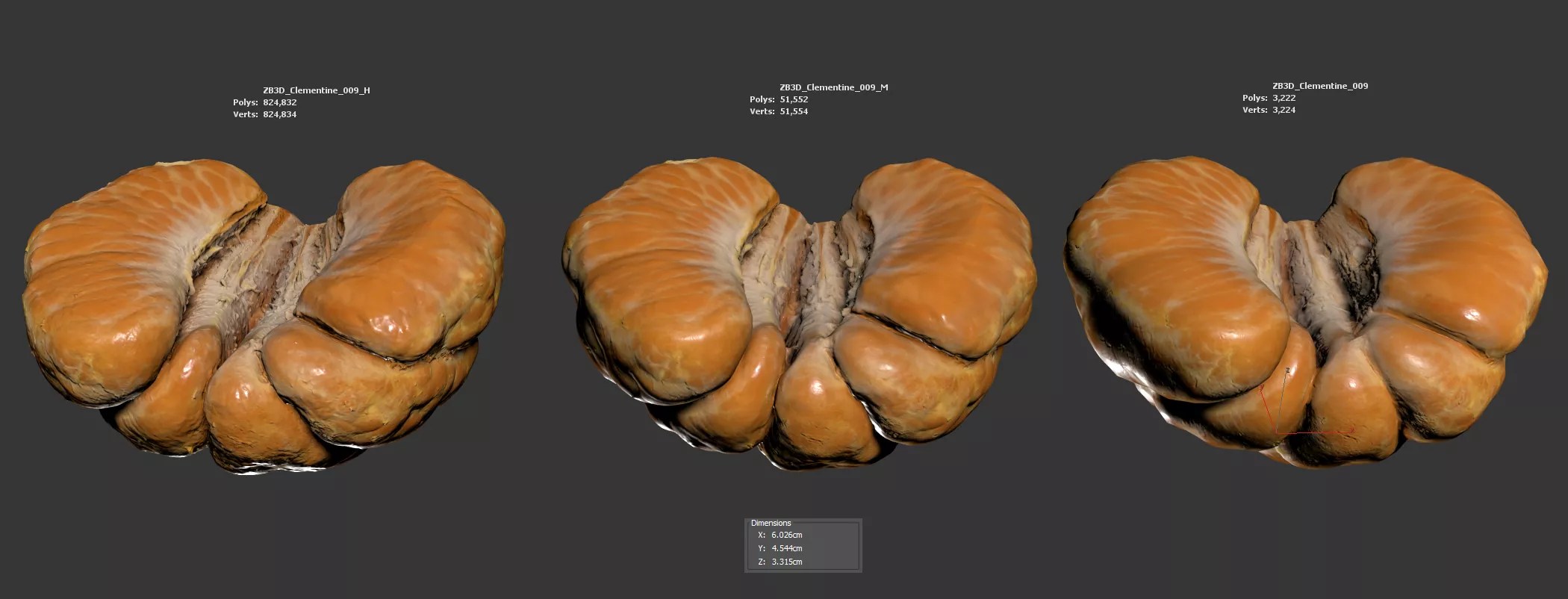Click the ZB3D_Clementine_009 name label

[x=1319, y=86]
